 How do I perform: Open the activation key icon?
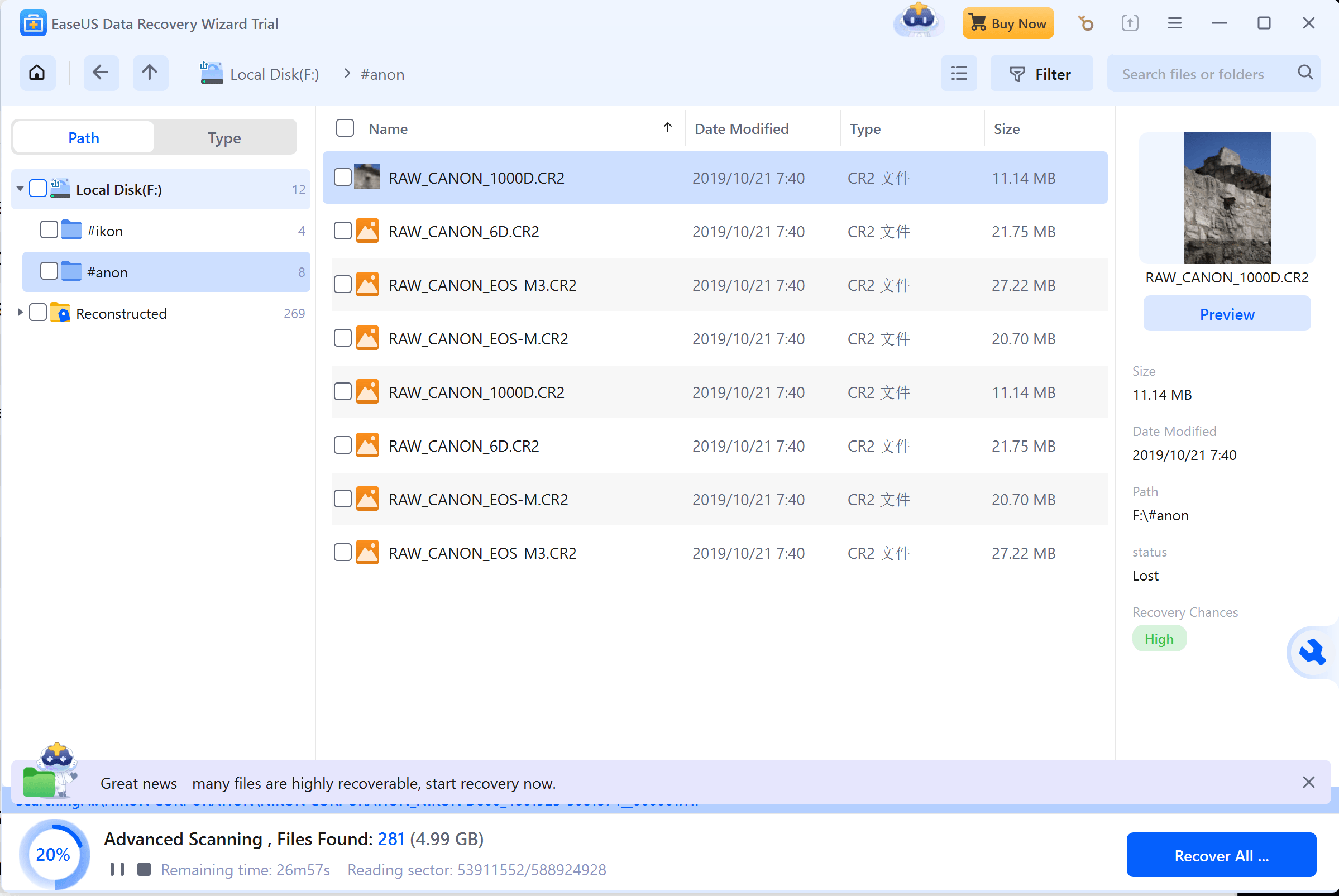pos(1085,23)
